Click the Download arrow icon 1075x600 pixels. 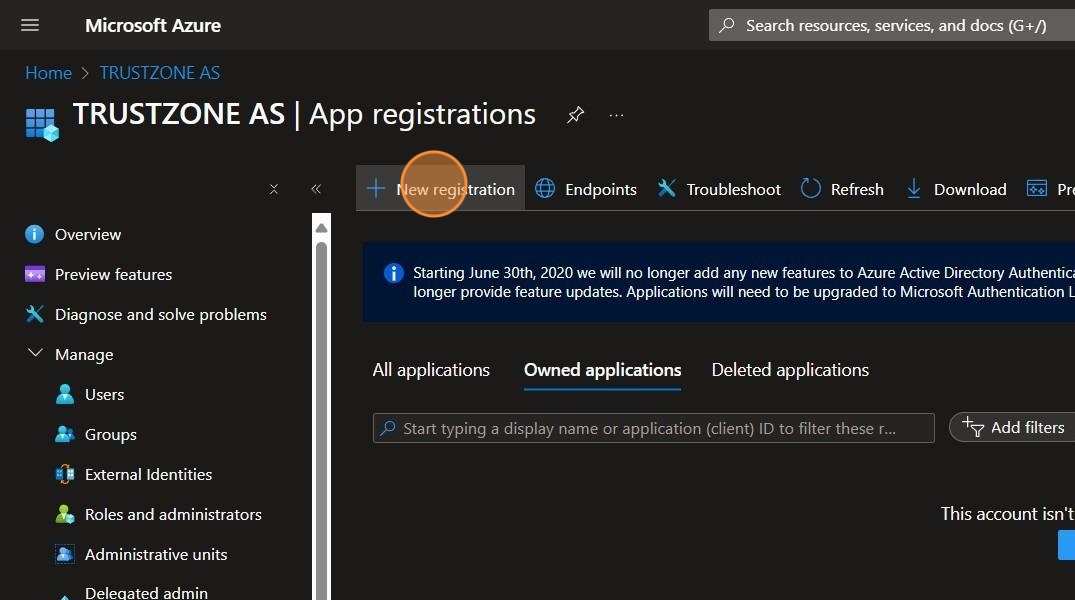(913, 189)
